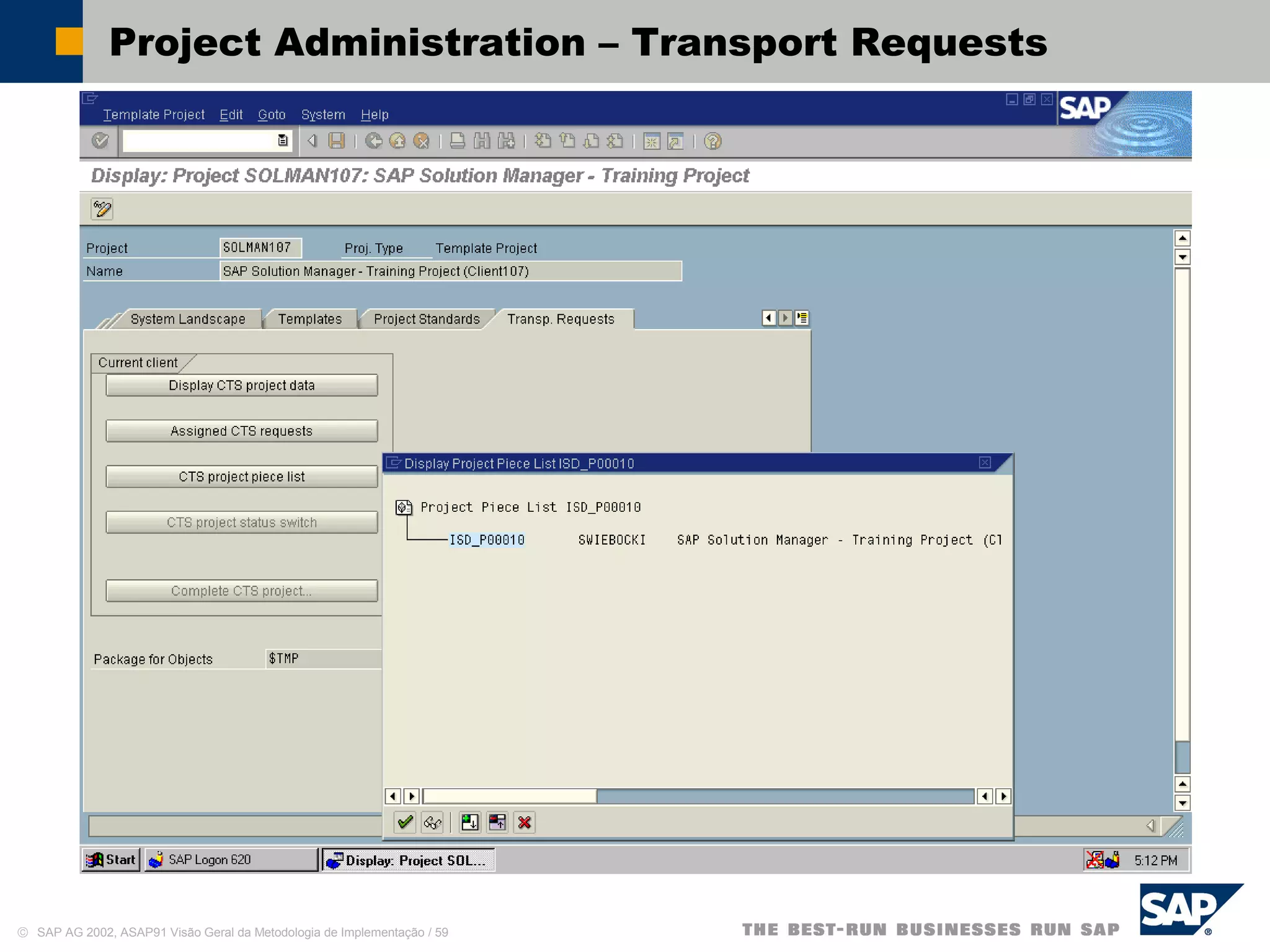Viewport: 1270px width, 952px height.
Task: Click the glasses Display icon in the dialog
Action: pyautogui.click(x=432, y=822)
